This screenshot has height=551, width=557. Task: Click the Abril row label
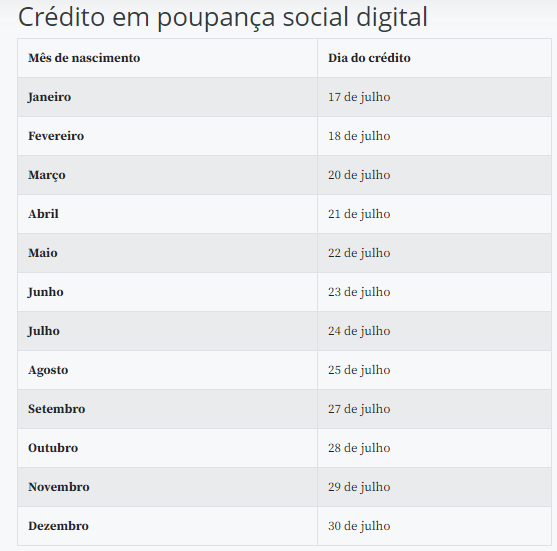(43, 214)
